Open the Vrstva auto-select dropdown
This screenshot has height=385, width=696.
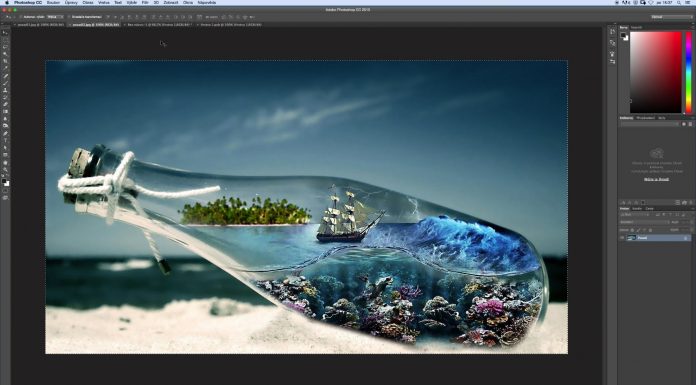55,17
